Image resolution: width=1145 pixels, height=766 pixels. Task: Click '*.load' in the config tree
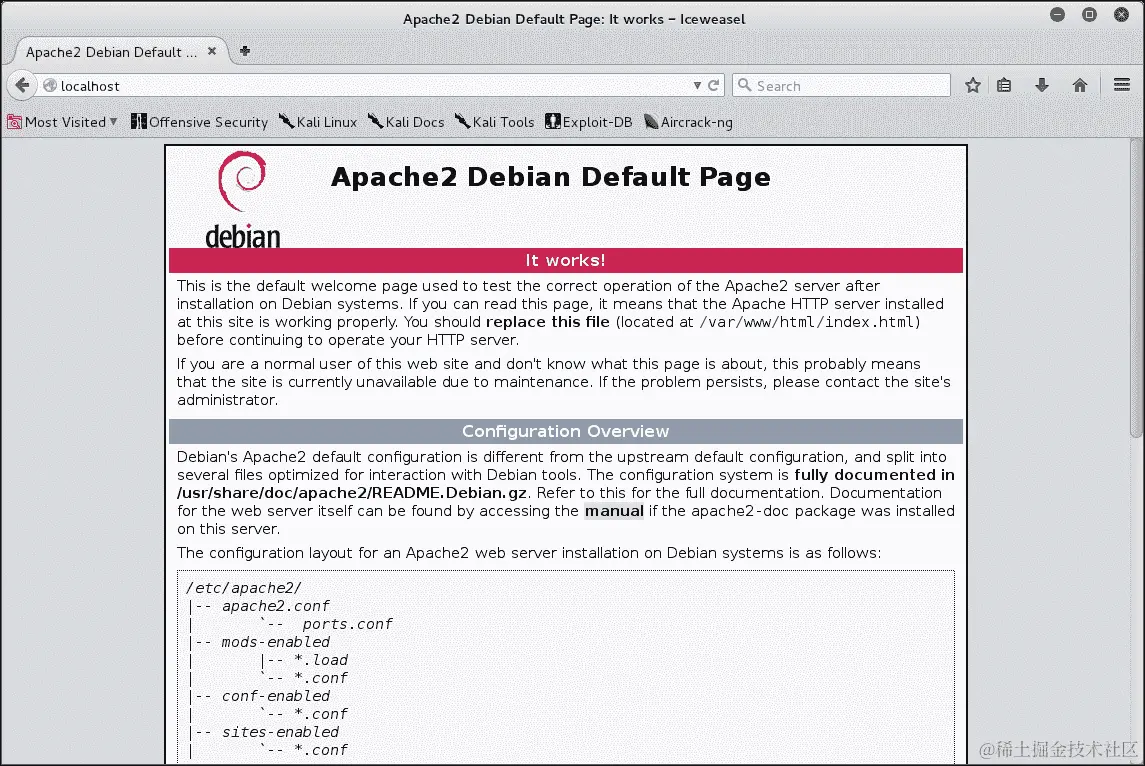coord(321,660)
